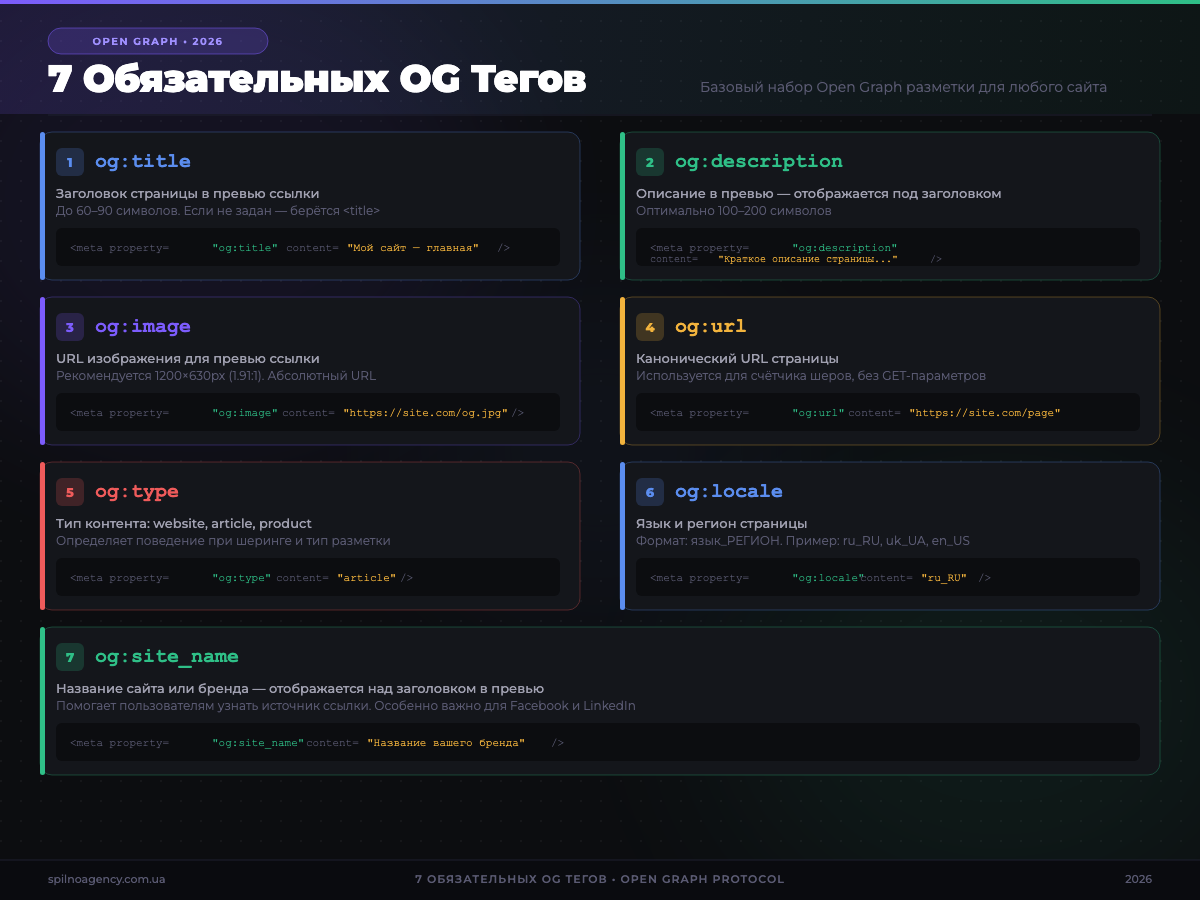Viewport: 1200px width, 900px height.
Task: Click the code value "Краткое описание страницы..."
Action: point(808,259)
